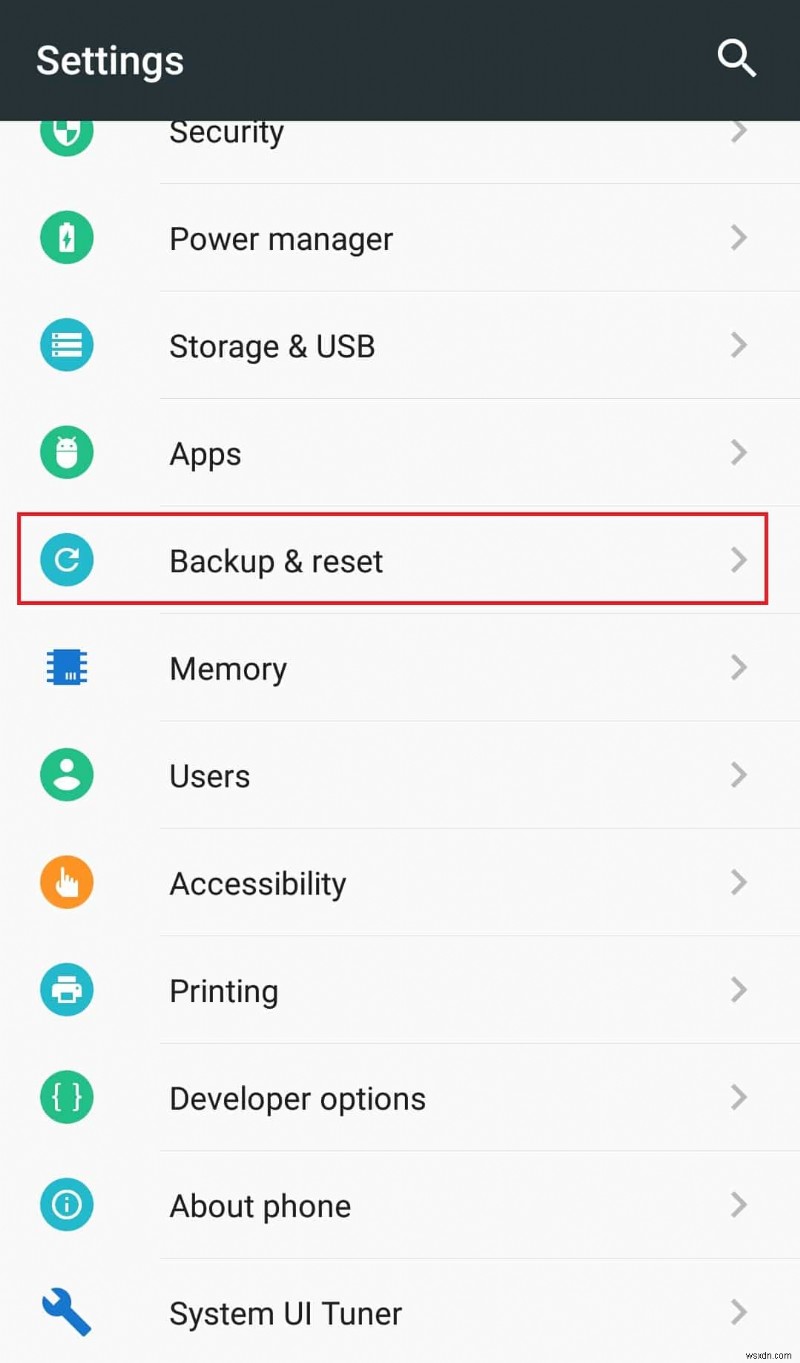Tap the search magnifier icon
800x1363 pixels.
[x=736, y=59]
